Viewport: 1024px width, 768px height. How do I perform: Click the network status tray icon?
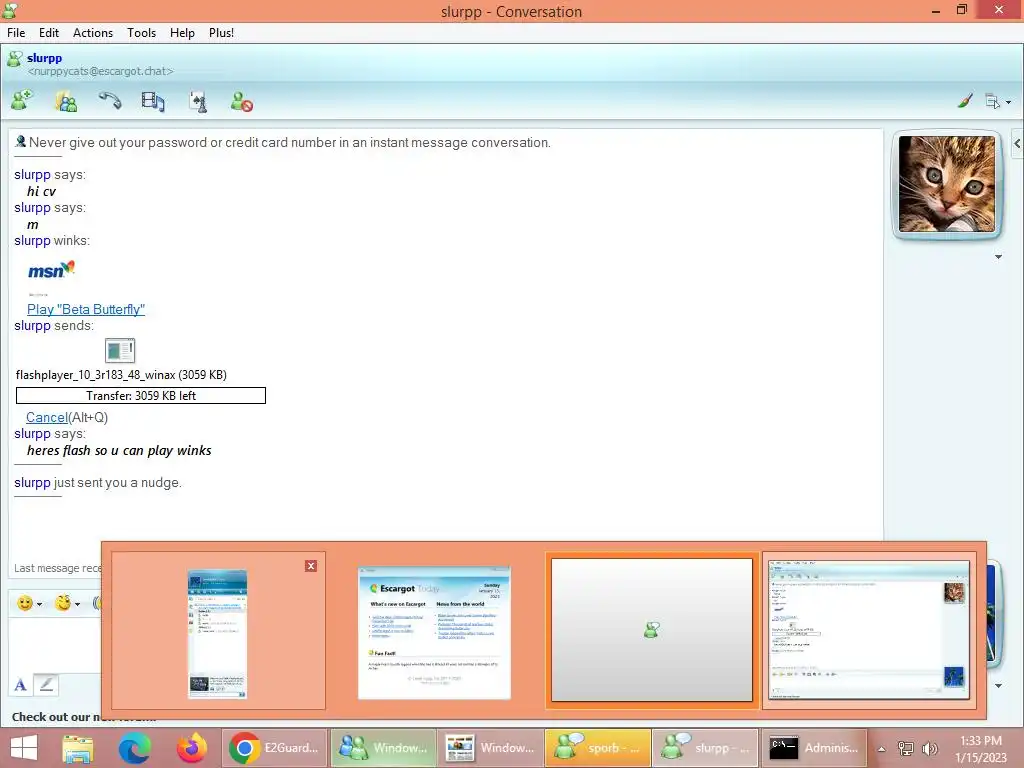point(906,748)
